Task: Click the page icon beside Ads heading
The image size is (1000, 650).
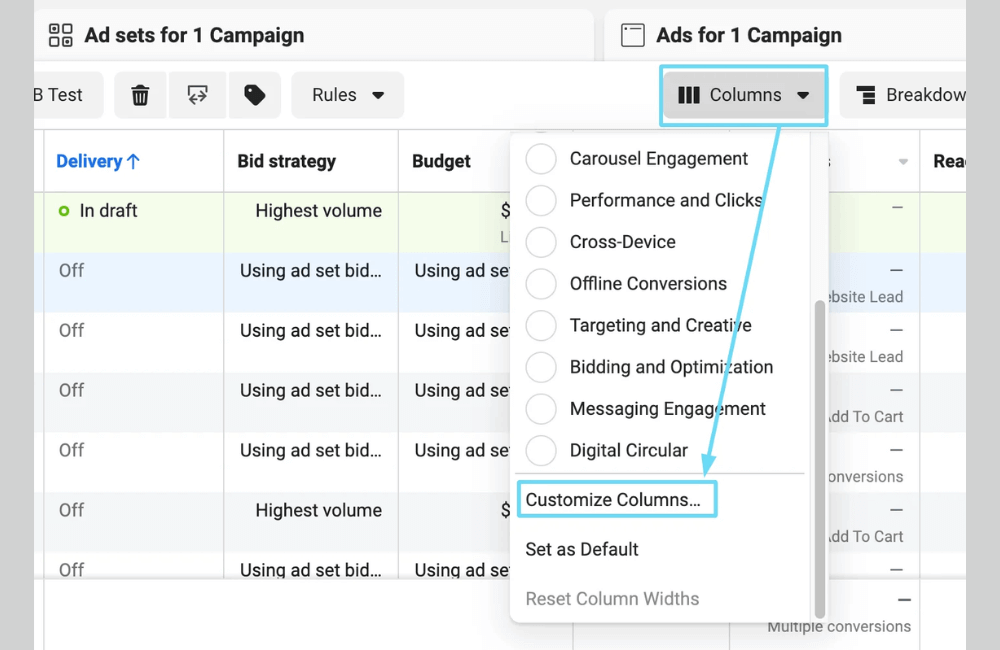Action: (x=632, y=34)
